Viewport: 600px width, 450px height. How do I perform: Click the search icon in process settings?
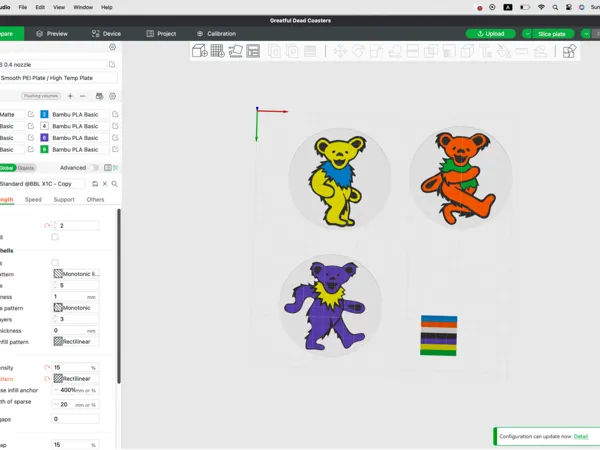coord(114,184)
